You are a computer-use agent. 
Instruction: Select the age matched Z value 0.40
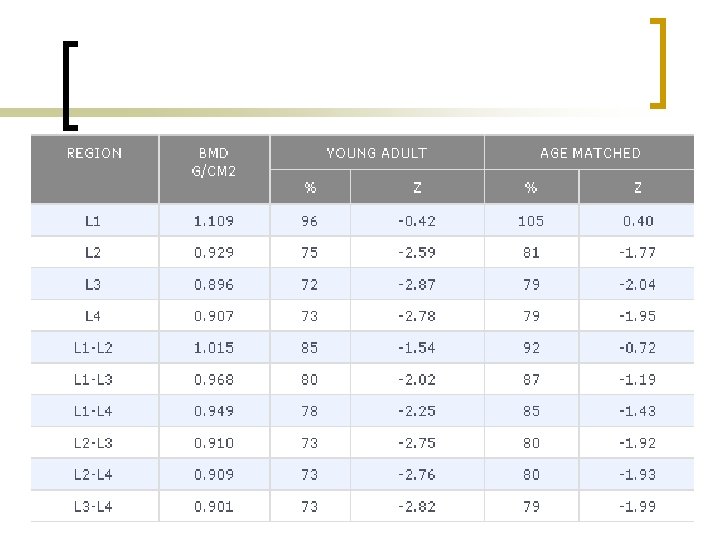[638, 220]
